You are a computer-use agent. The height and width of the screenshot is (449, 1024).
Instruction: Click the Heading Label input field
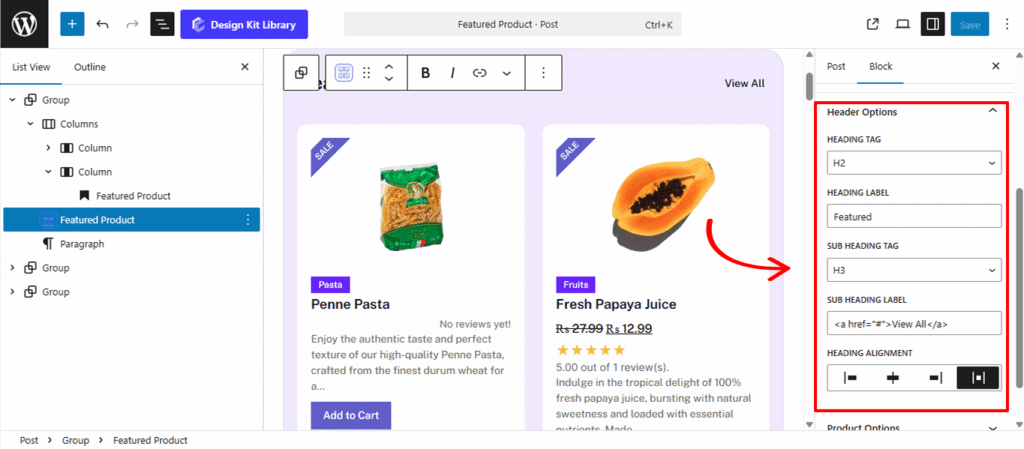913,216
